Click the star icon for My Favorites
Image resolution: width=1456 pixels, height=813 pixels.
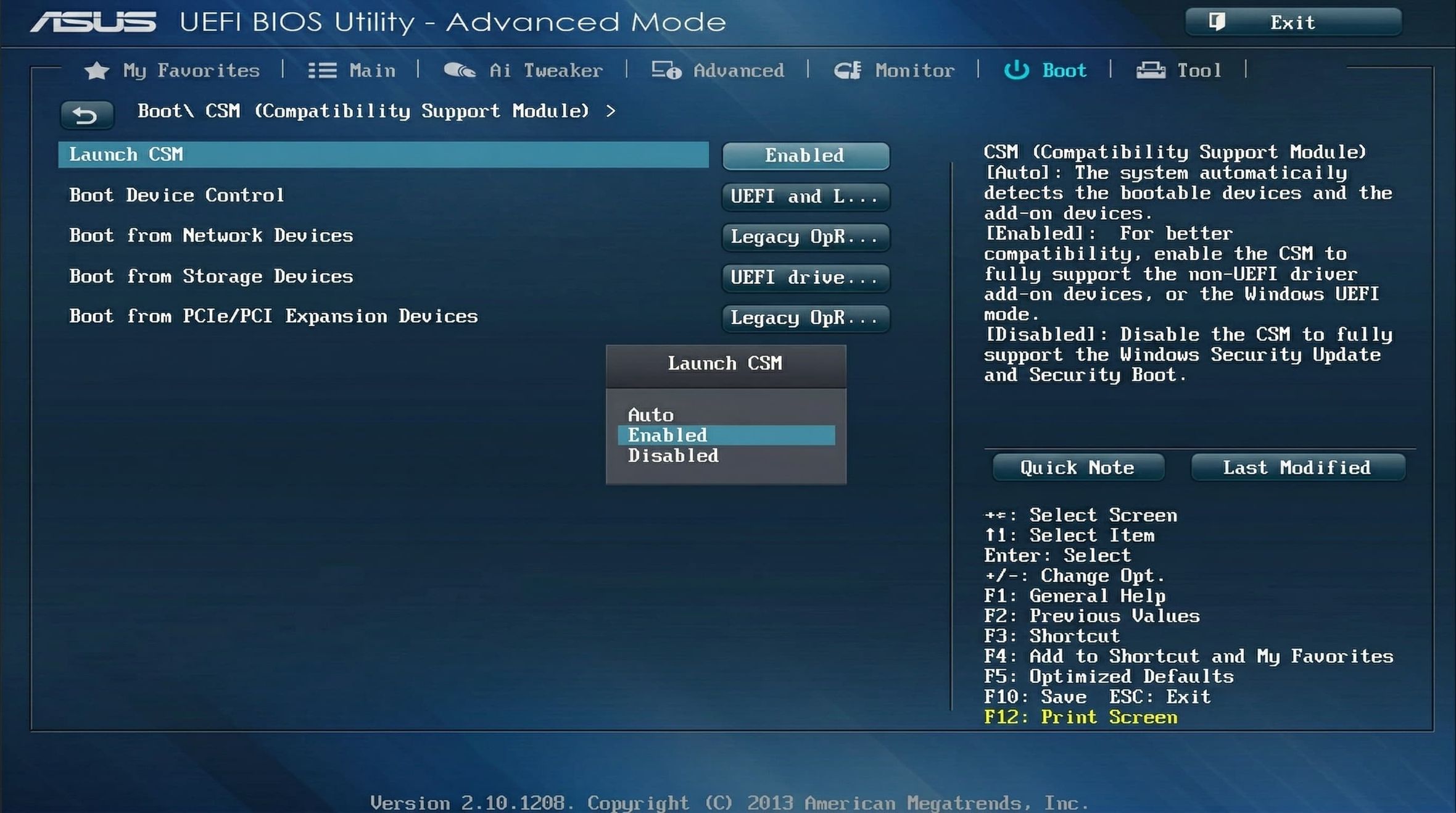pyautogui.click(x=96, y=71)
